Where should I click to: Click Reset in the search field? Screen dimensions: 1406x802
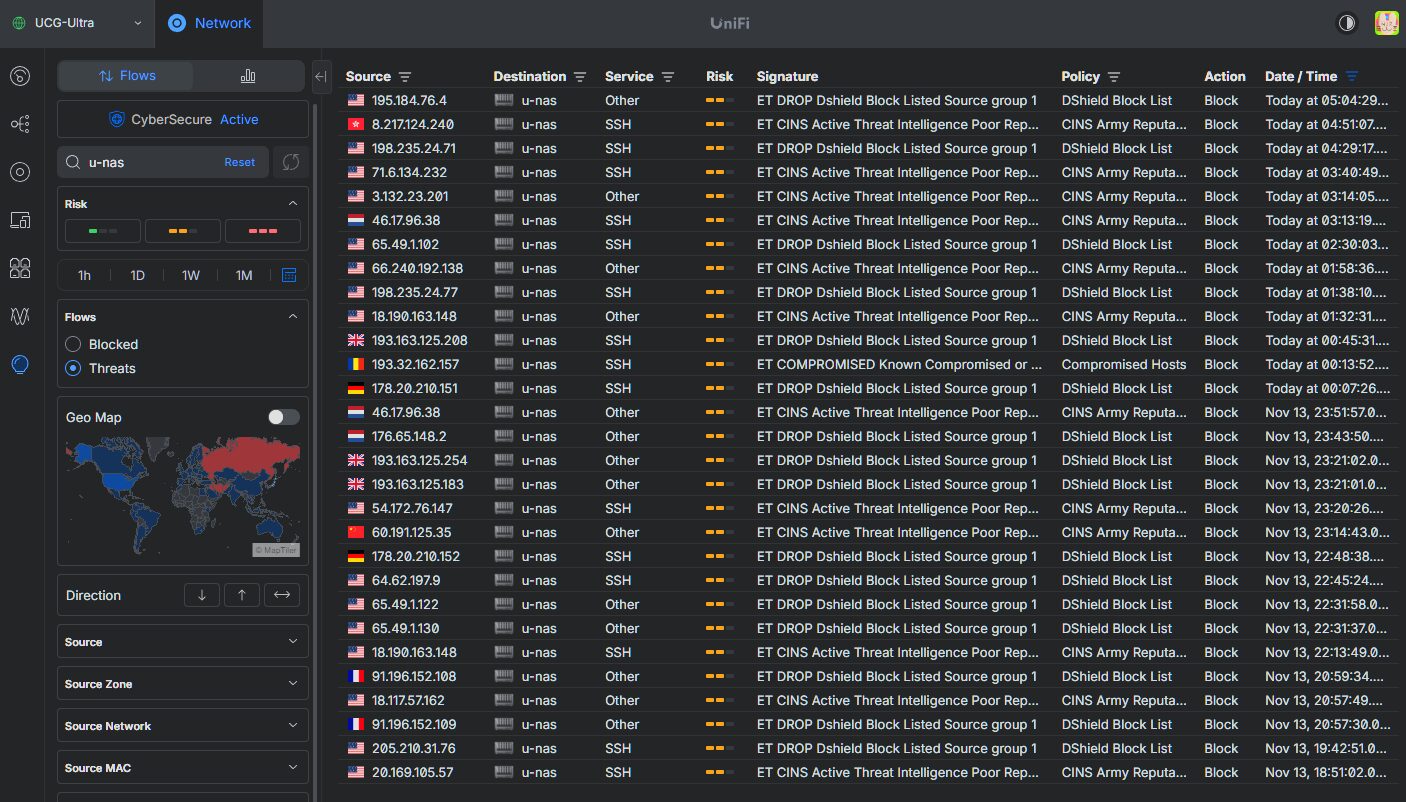(239, 162)
